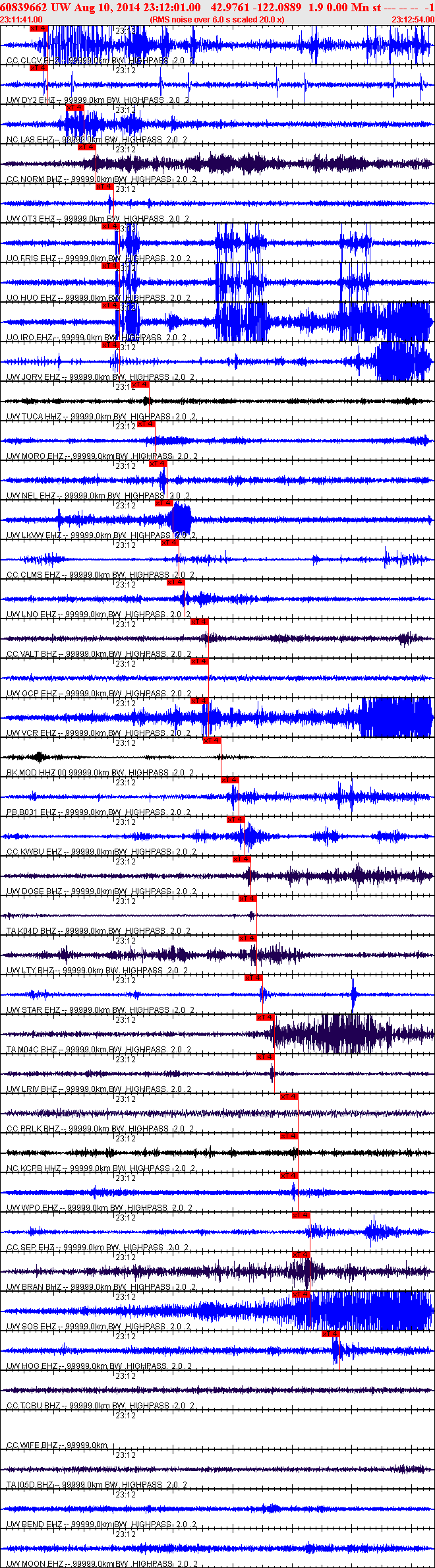
Task: Select the pick marker on BK MOD trace
Action: [x=211, y=740]
